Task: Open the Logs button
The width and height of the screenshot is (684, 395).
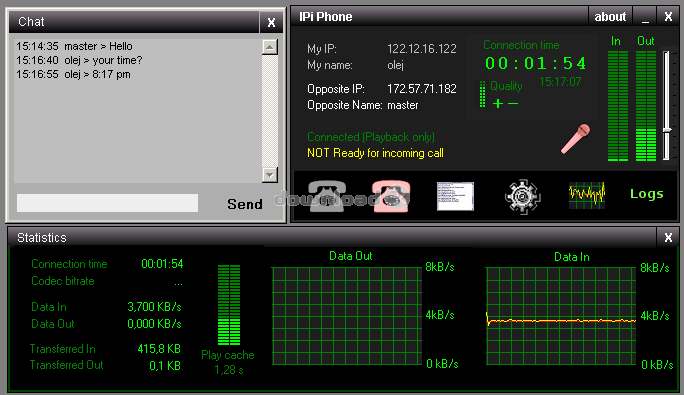Action: (646, 194)
